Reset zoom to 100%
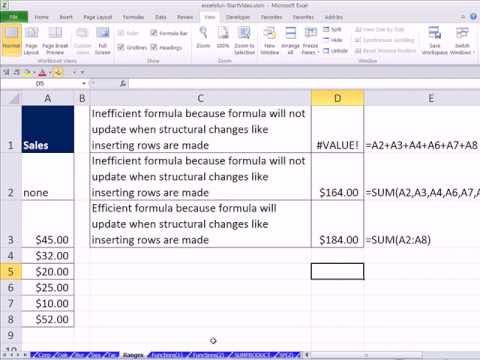480x360 pixels. coord(223,37)
